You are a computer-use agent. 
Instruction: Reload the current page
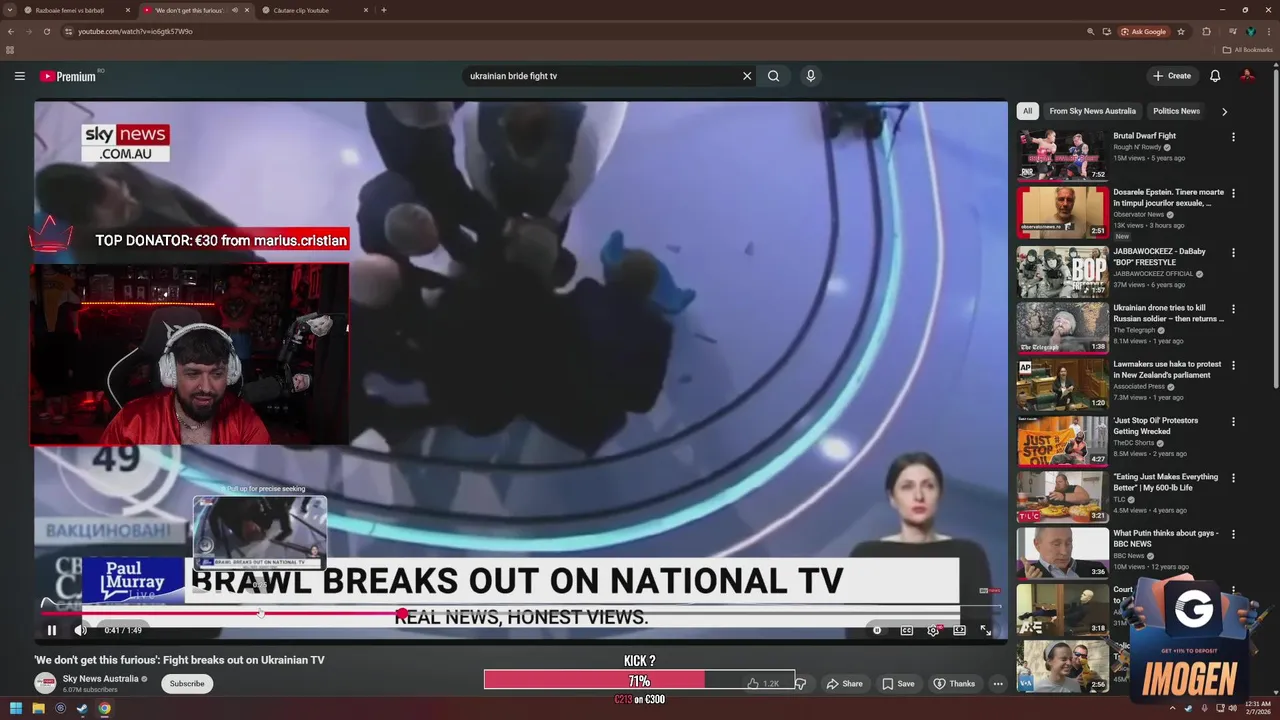pos(46,31)
